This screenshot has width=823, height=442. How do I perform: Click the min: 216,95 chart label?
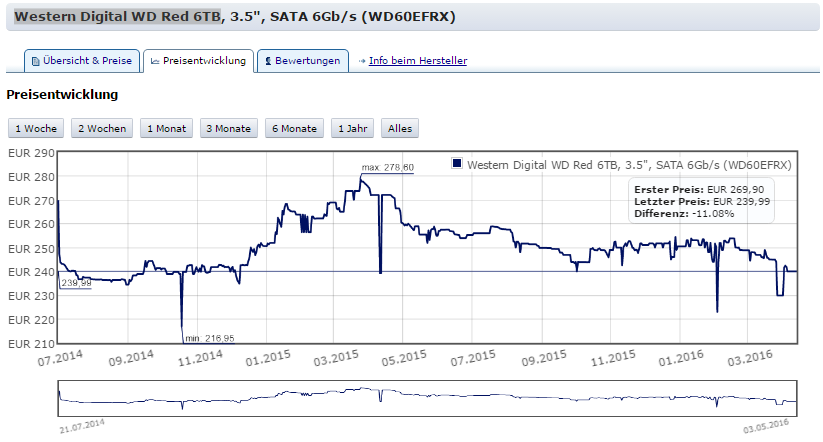click(209, 338)
